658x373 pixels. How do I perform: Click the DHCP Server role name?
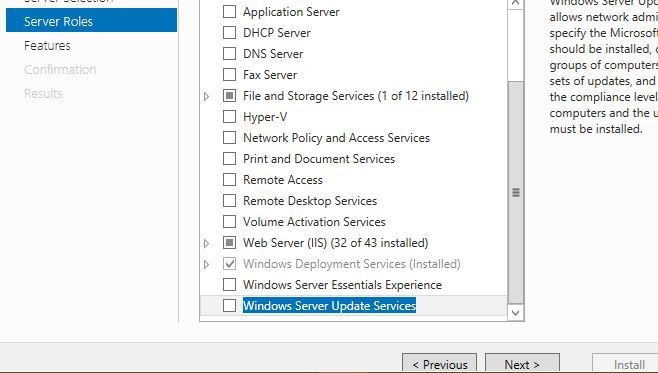(277, 33)
